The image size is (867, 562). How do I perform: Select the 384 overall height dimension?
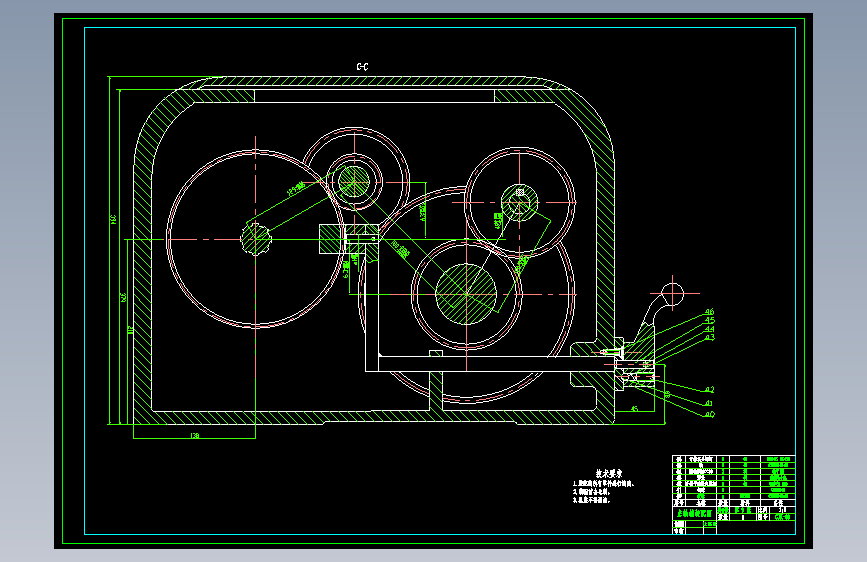click(x=113, y=220)
